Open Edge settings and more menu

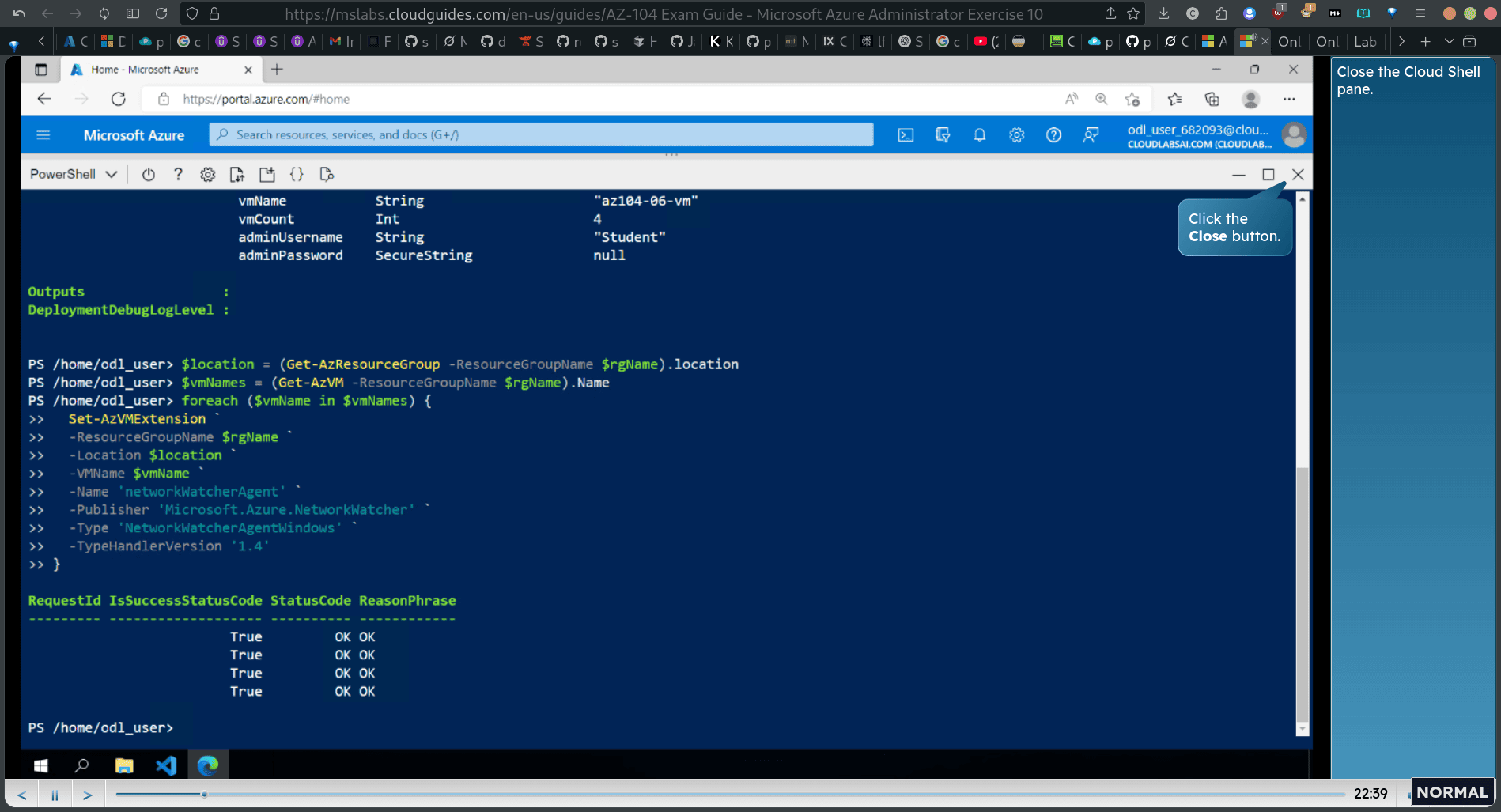tap(1289, 99)
